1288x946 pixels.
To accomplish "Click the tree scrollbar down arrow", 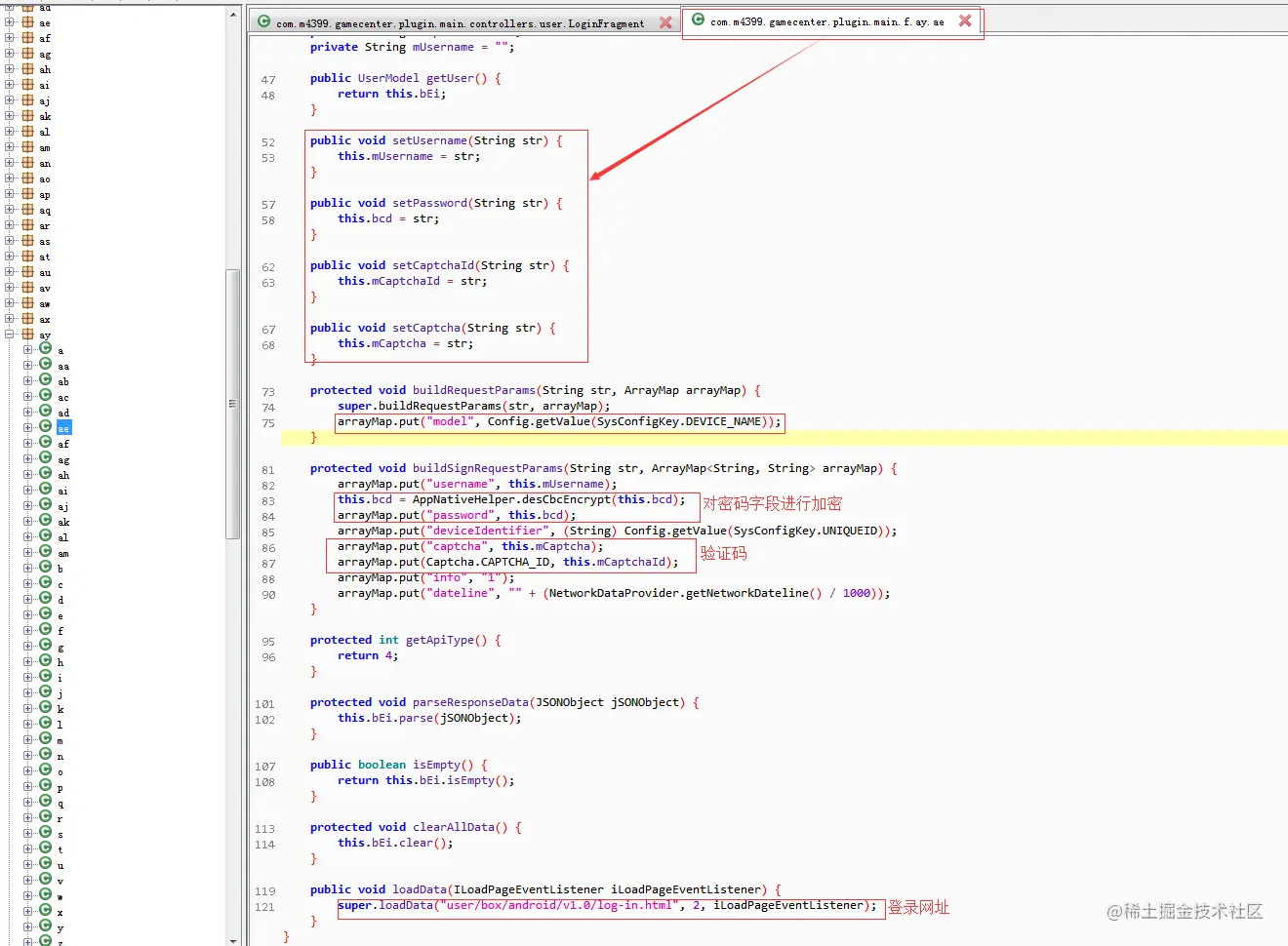I will tap(233, 939).
